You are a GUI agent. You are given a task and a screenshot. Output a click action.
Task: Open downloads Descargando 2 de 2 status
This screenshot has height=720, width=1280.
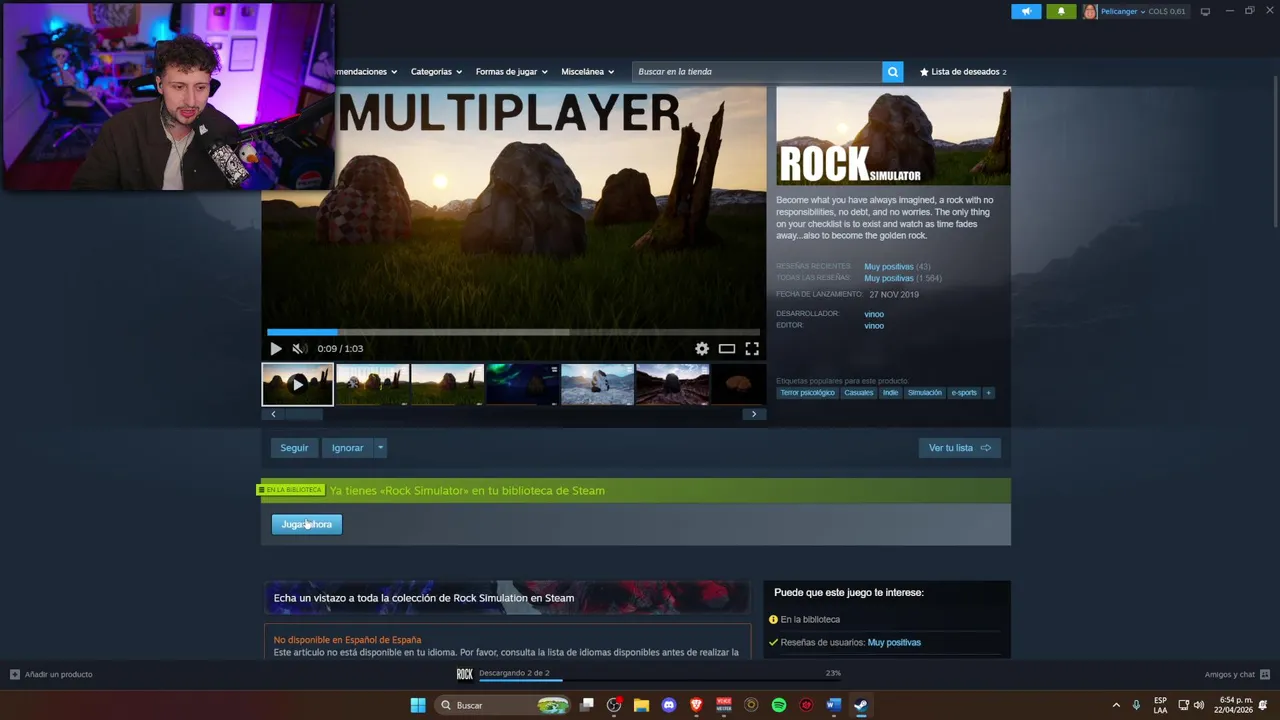[x=514, y=673]
